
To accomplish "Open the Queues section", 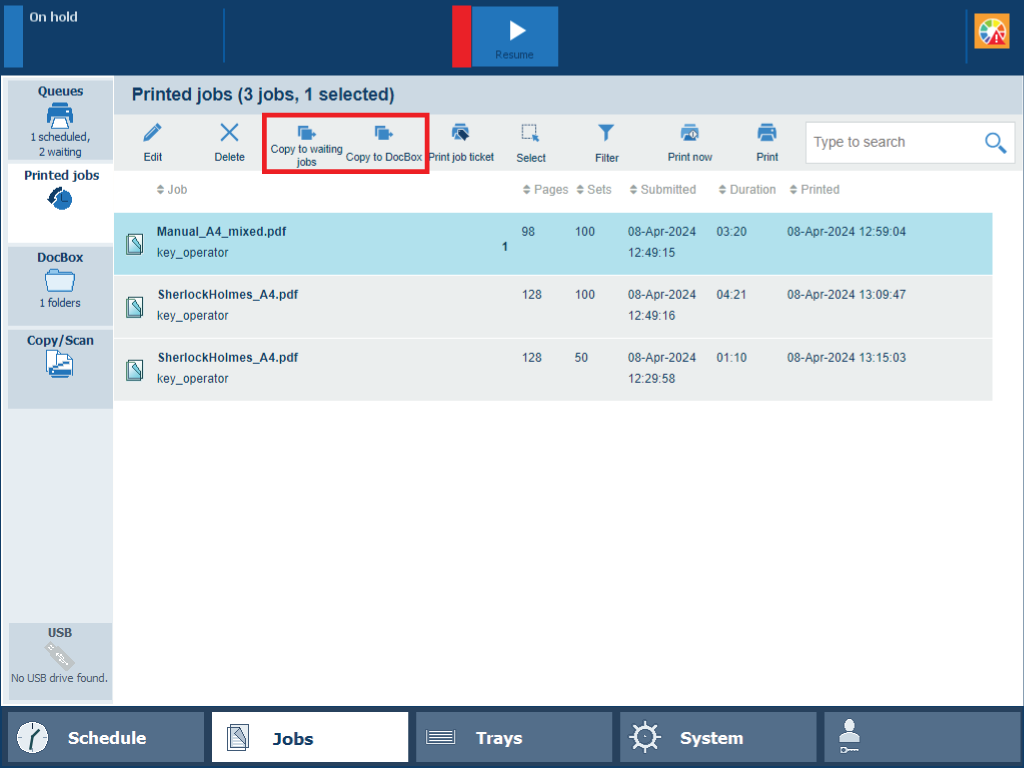I will pos(60,120).
